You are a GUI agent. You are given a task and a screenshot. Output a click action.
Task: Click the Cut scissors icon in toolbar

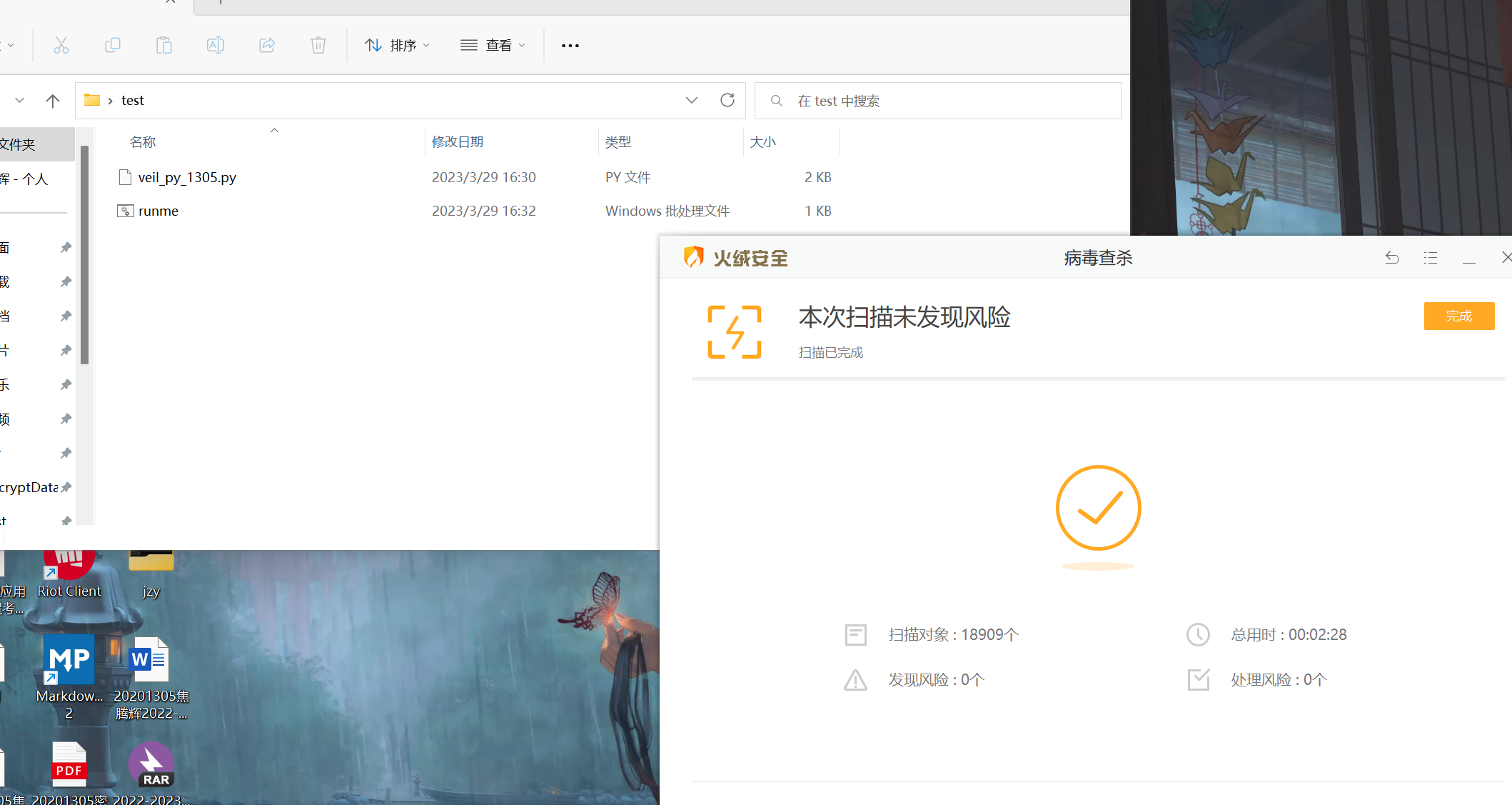coord(61,46)
